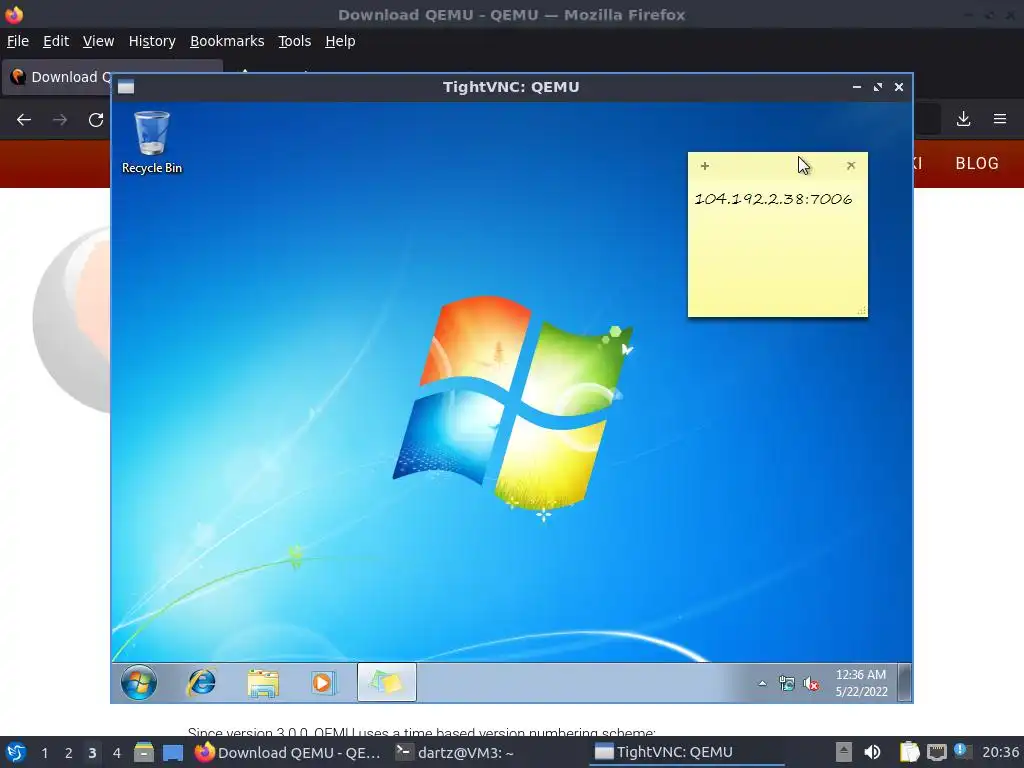Minimize the TightVNC: QEMU window
Viewport: 1024px width, 768px height.
(857, 87)
